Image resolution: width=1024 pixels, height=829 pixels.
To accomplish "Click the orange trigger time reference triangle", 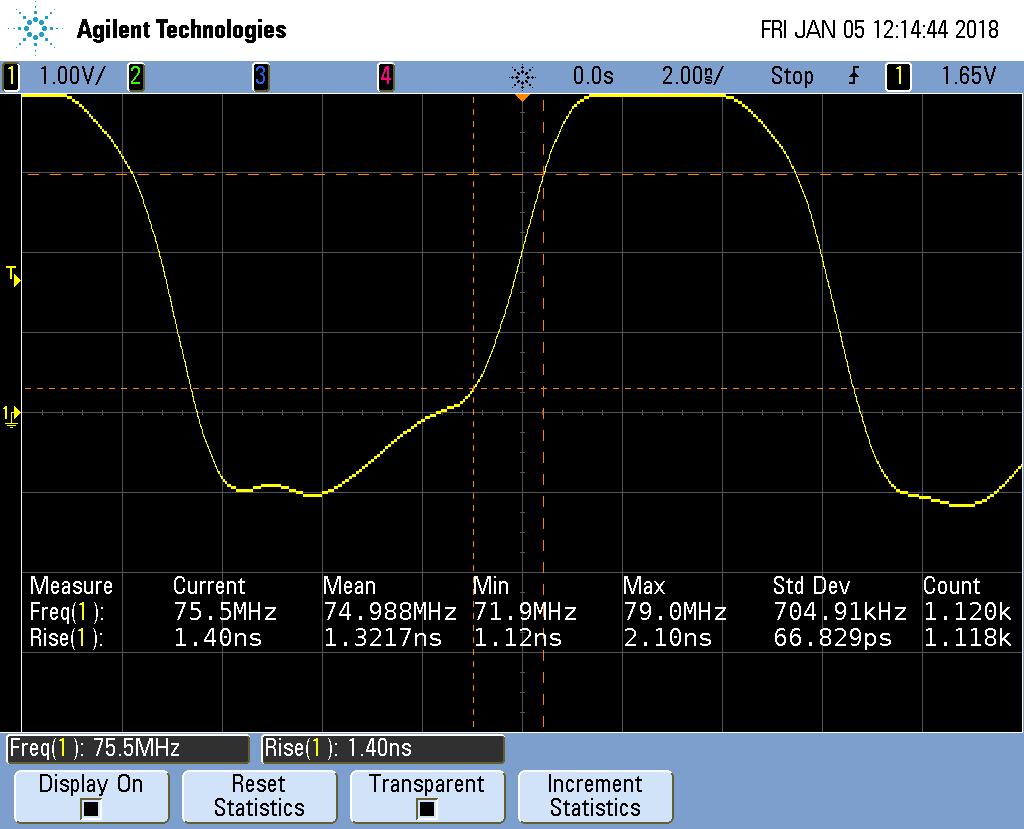I will (x=521, y=99).
